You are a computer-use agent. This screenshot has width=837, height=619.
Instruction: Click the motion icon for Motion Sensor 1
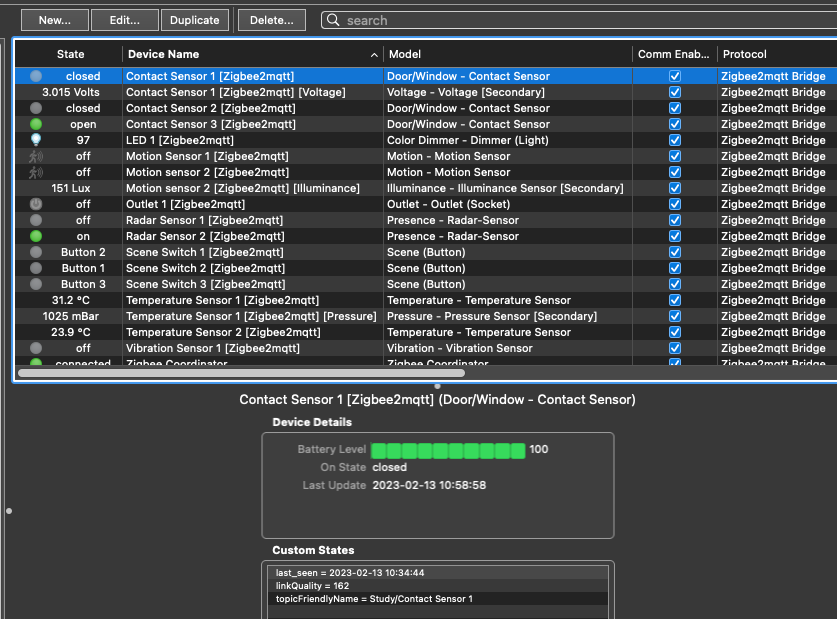[36, 156]
